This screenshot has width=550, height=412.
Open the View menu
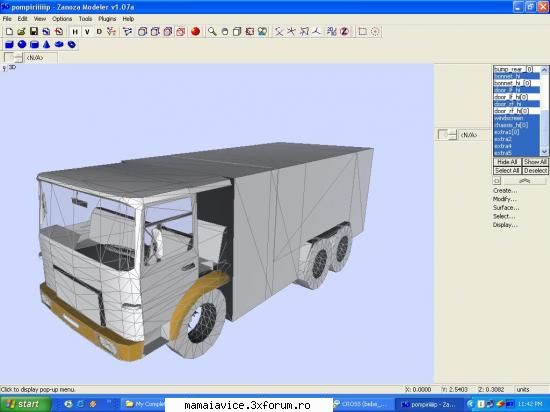pyautogui.click(x=40, y=19)
